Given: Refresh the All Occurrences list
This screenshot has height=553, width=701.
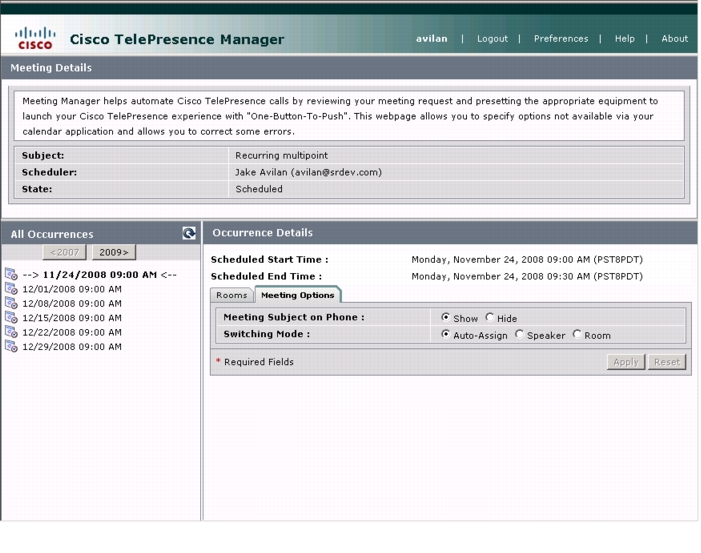Looking at the screenshot, I should pos(189,233).
